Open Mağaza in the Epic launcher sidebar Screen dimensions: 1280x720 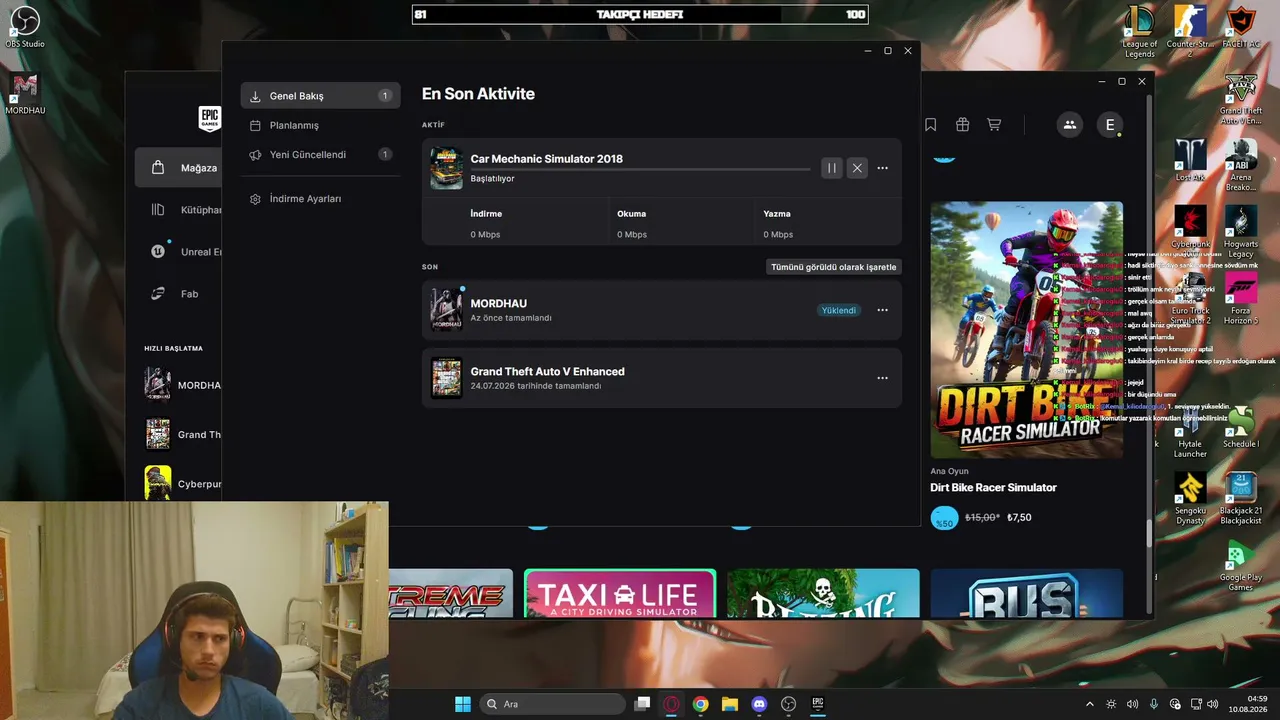click(178, 168)
